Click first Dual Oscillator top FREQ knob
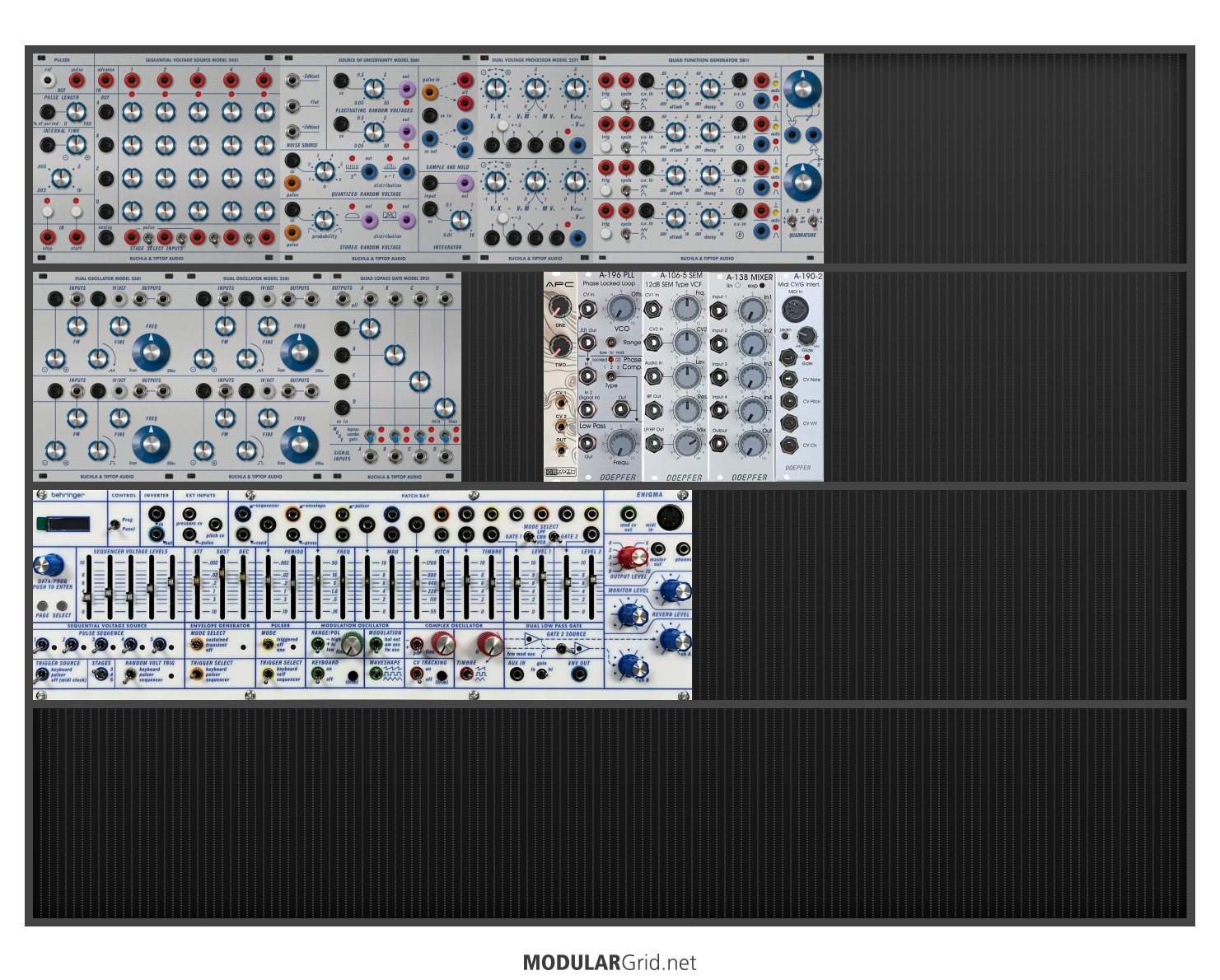This screenshot has width=1220, height=980. tap(151, 352)
